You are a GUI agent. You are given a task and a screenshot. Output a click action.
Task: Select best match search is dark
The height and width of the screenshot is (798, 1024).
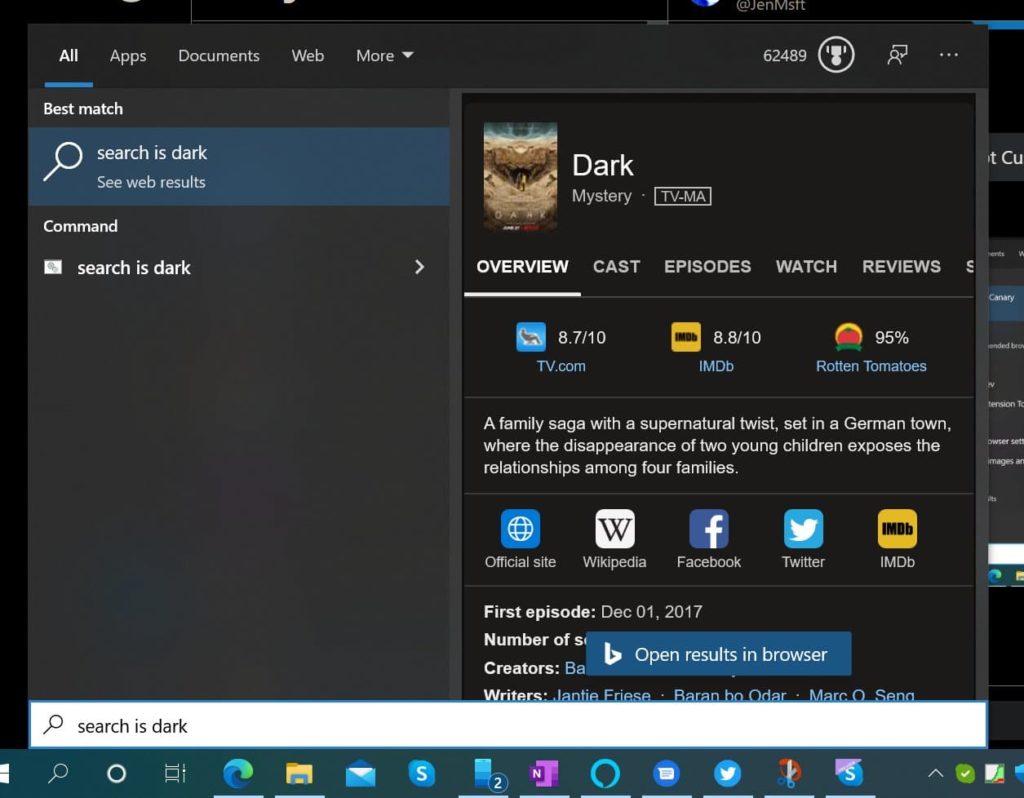tap(239, 167)
